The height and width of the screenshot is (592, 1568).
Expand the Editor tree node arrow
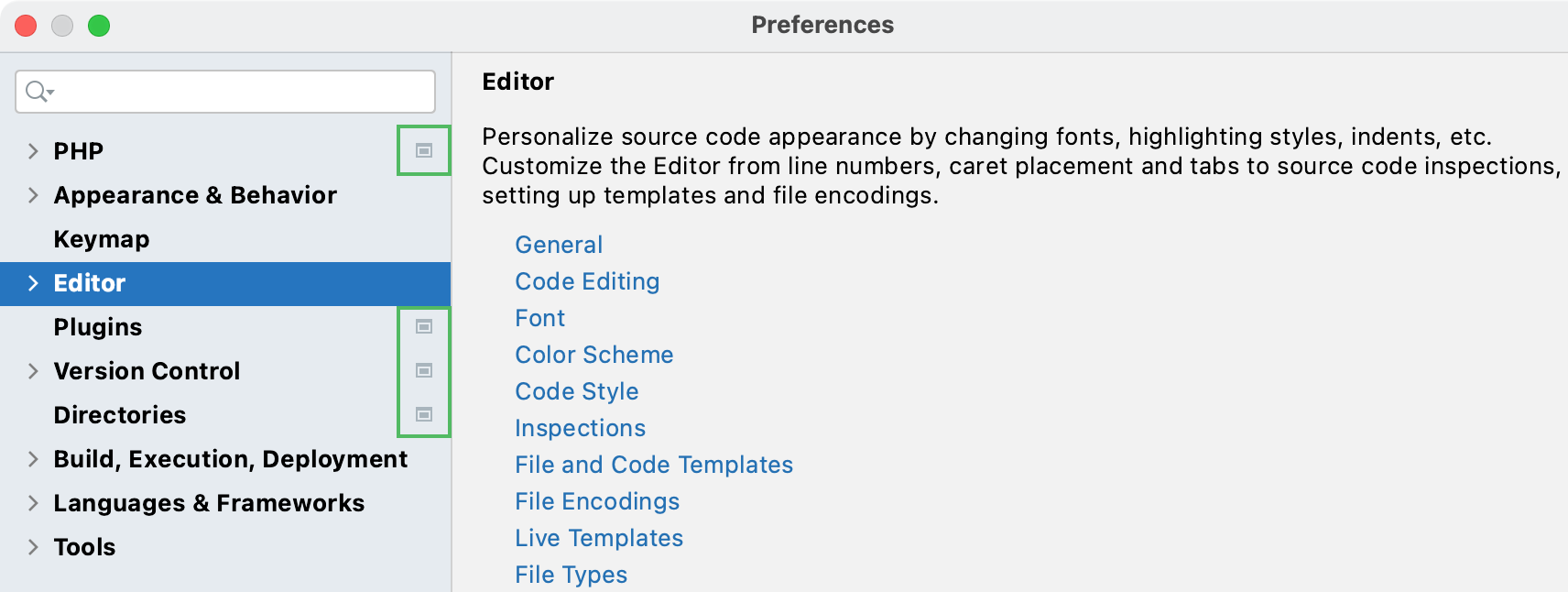[x=33, y=283]
